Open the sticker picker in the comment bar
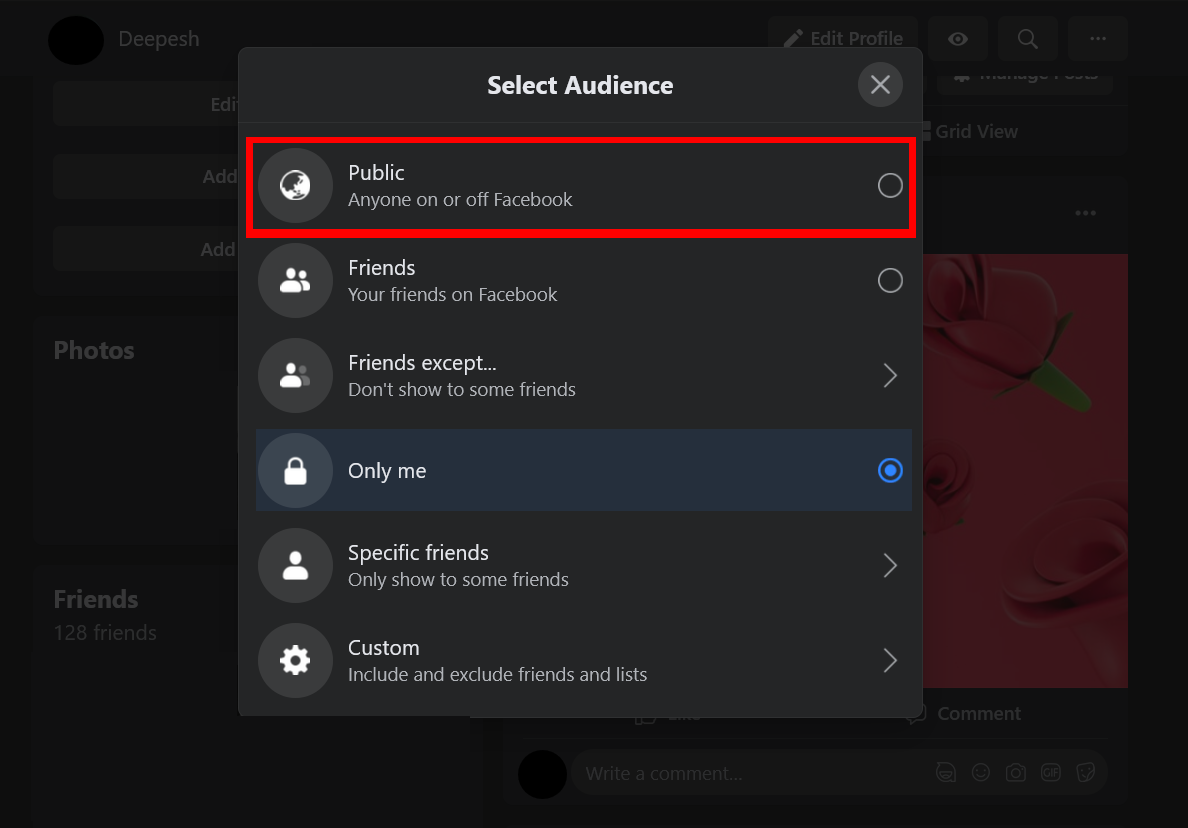 1085,772
